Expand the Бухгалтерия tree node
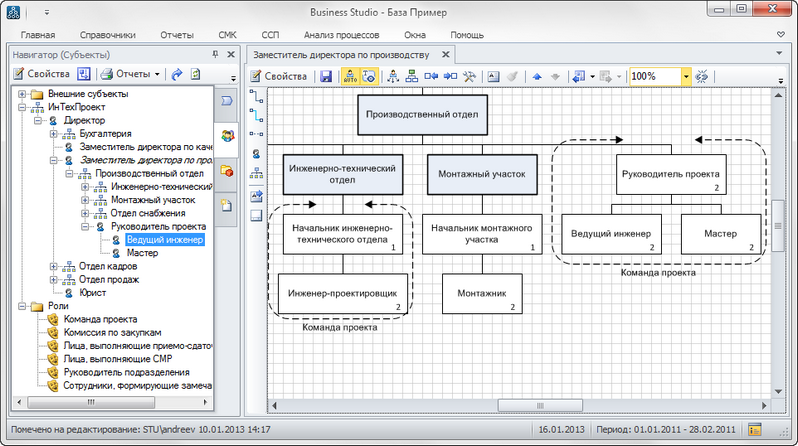The image size is (798, 446). coord(53,133)
